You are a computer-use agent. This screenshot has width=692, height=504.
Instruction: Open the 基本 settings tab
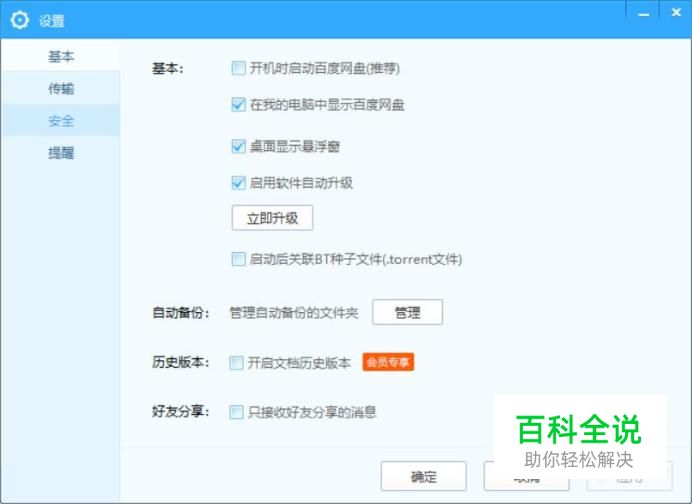pos(60,56)
